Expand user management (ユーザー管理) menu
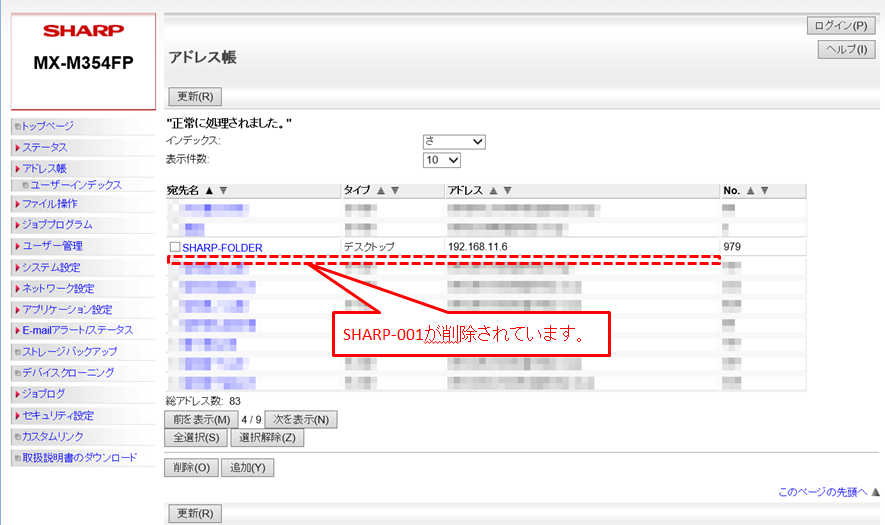 52,246
